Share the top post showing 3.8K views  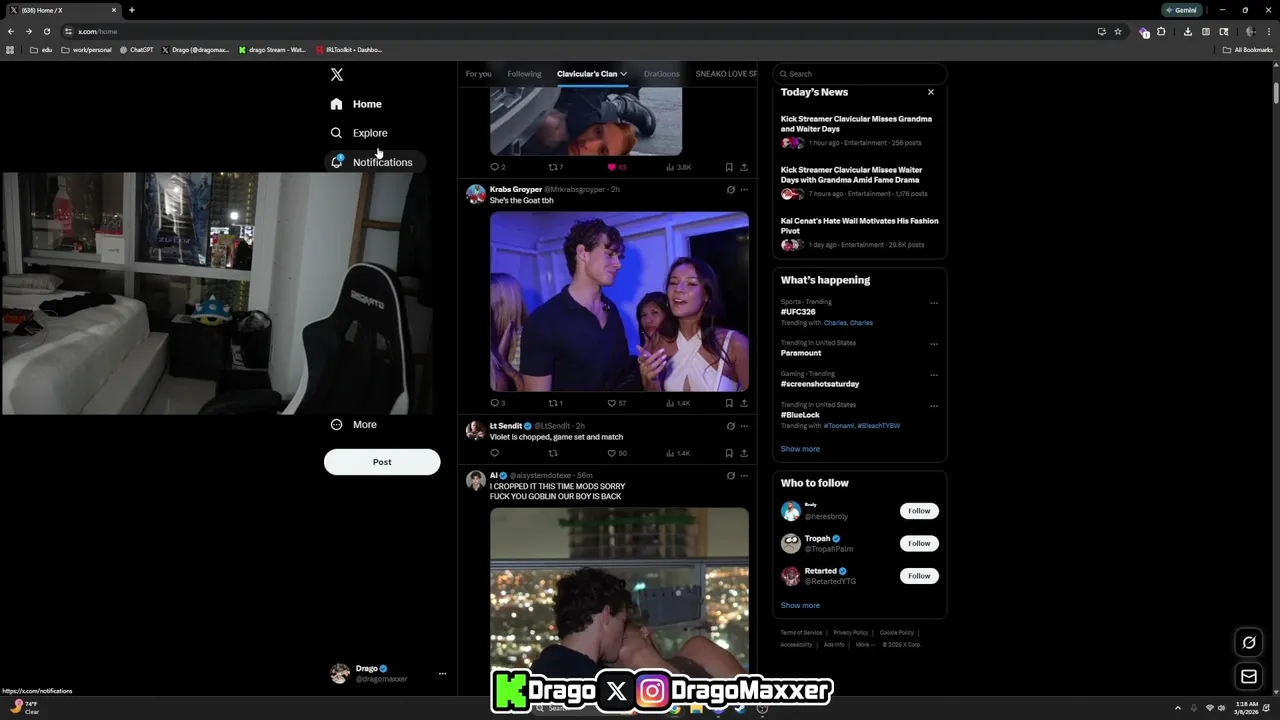tap(744, 167)
